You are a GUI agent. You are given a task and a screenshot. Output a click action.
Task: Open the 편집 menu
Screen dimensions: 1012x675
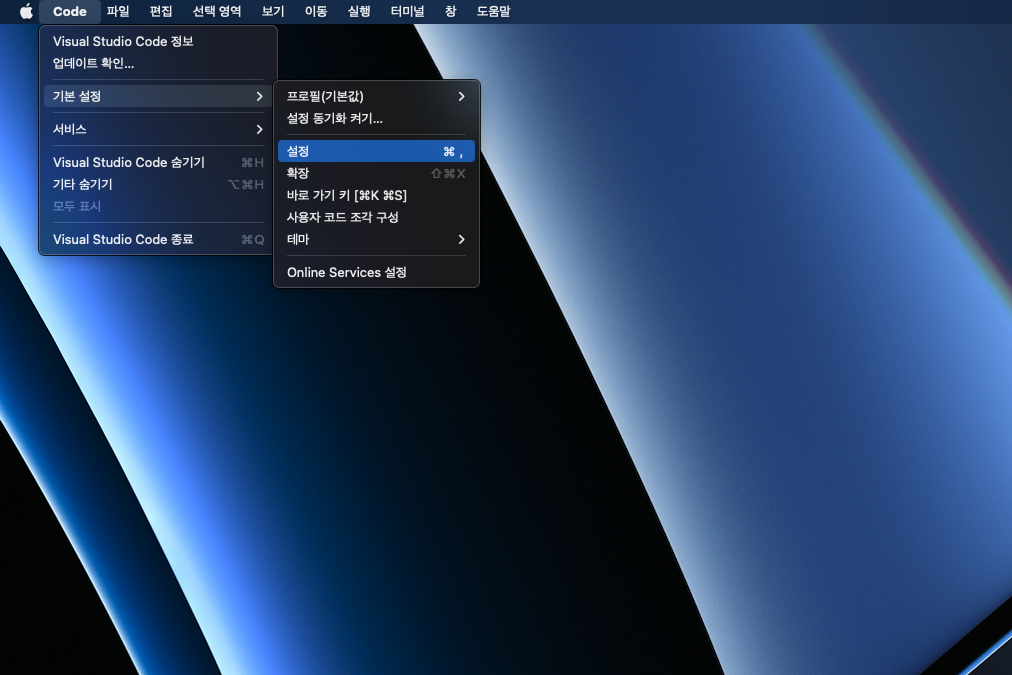[161, 12]
